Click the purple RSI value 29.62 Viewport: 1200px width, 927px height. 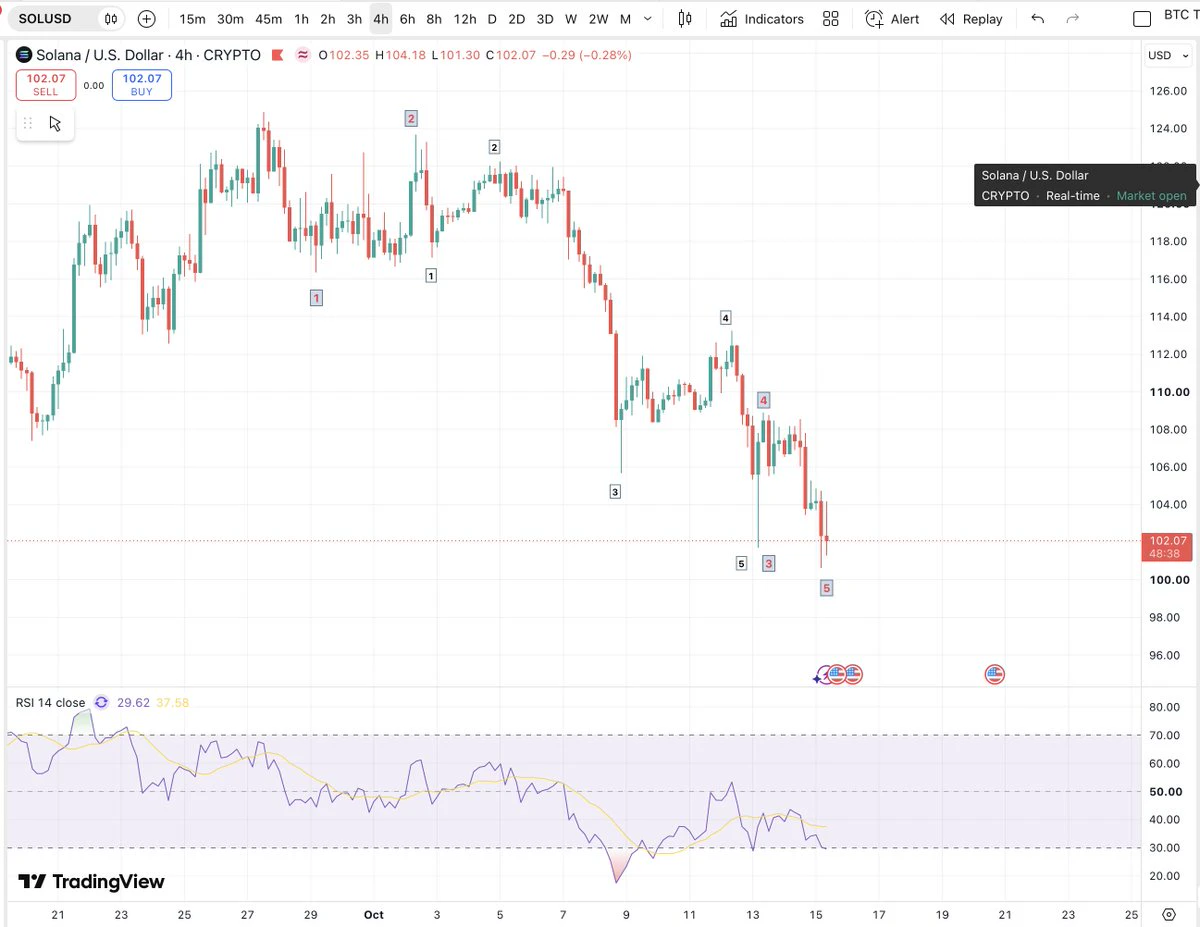(133, 703)
